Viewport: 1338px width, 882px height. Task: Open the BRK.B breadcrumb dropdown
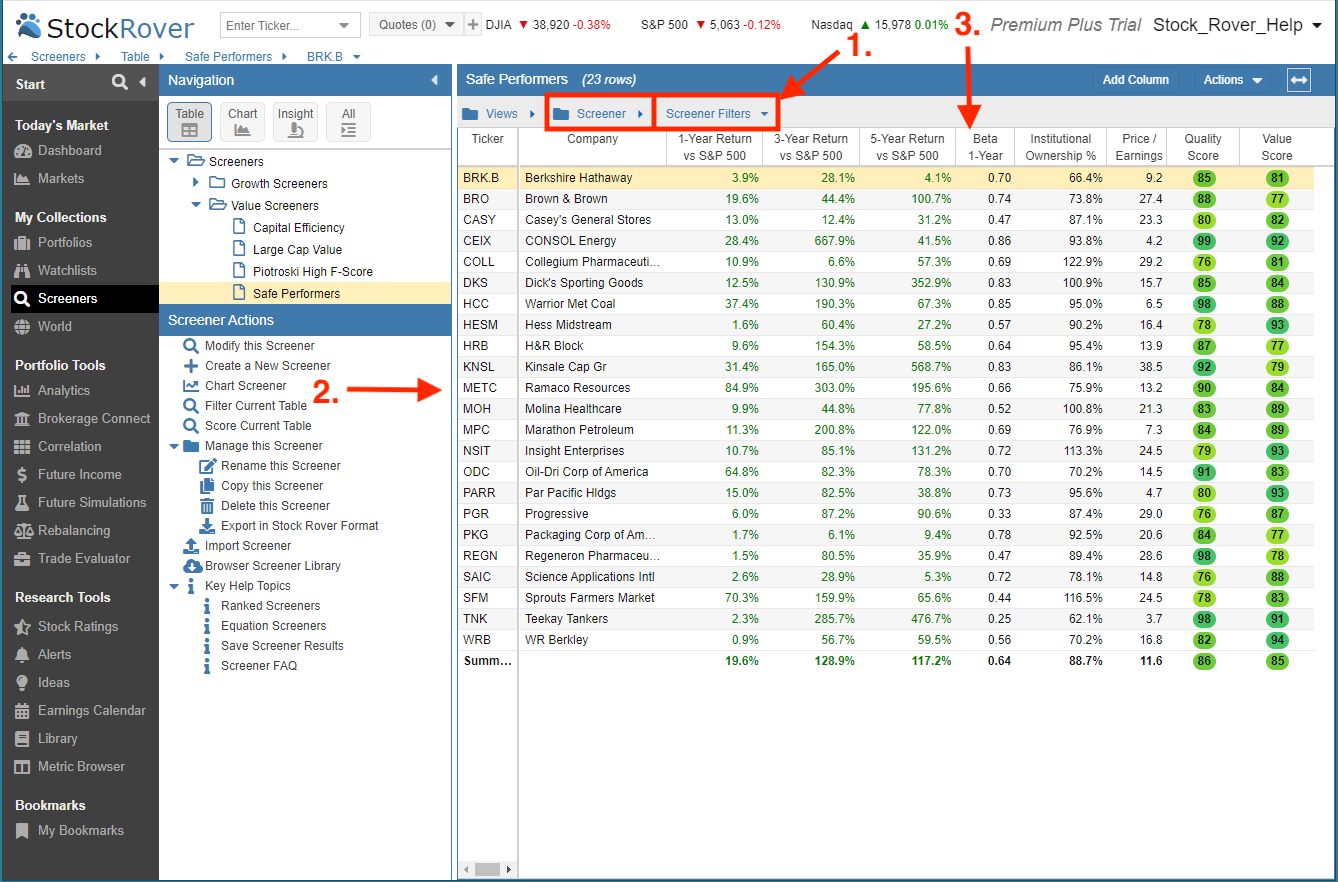coord(334,57)
